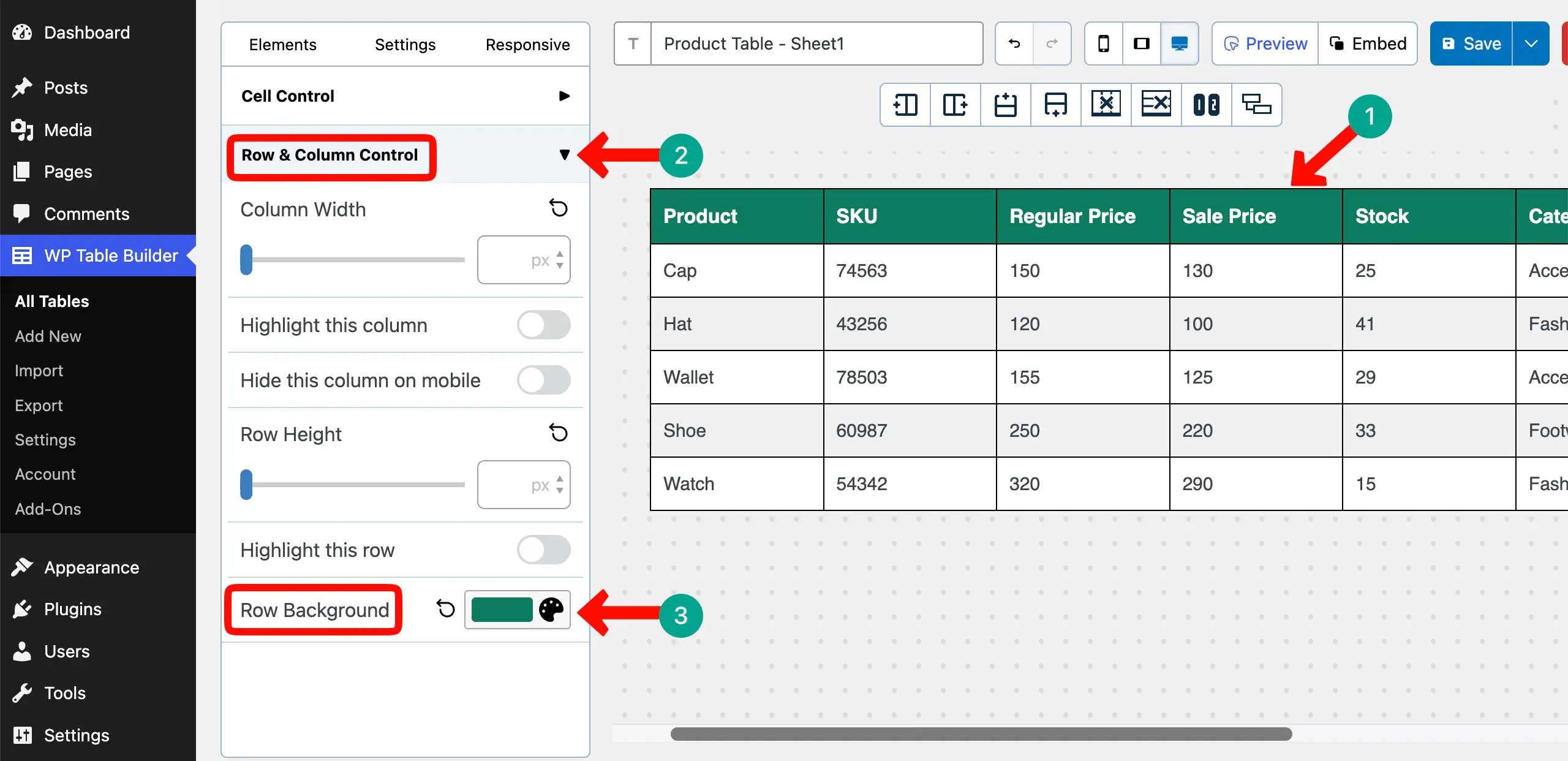
Task: Switch to mobile device view icon
Action: (1104, 44)
